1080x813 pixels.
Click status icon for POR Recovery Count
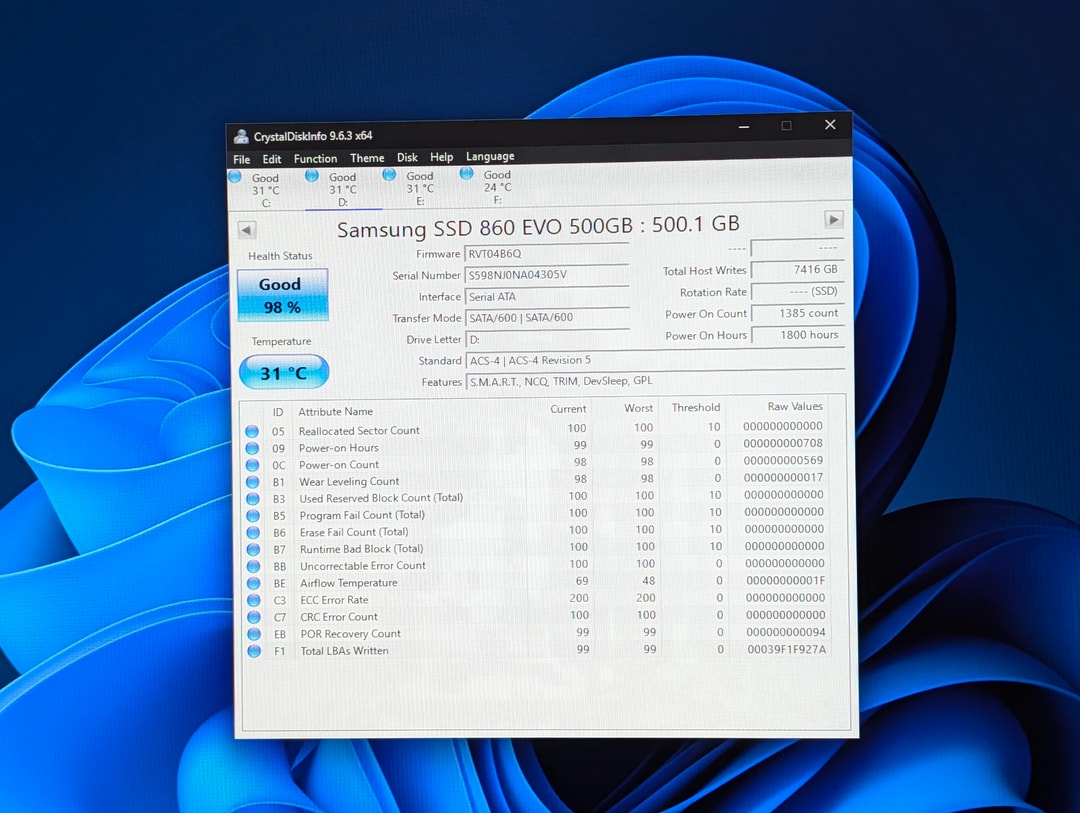tap(254, 634)
